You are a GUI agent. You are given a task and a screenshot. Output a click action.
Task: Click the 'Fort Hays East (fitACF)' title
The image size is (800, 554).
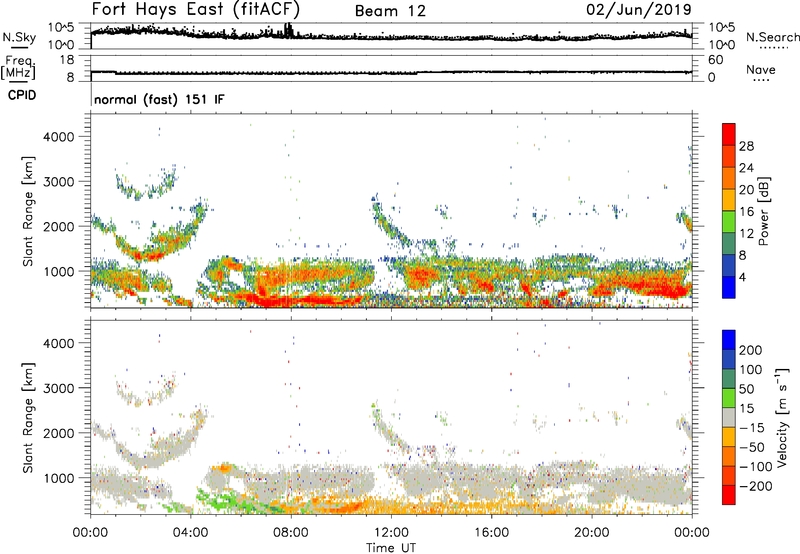point(195,9)
